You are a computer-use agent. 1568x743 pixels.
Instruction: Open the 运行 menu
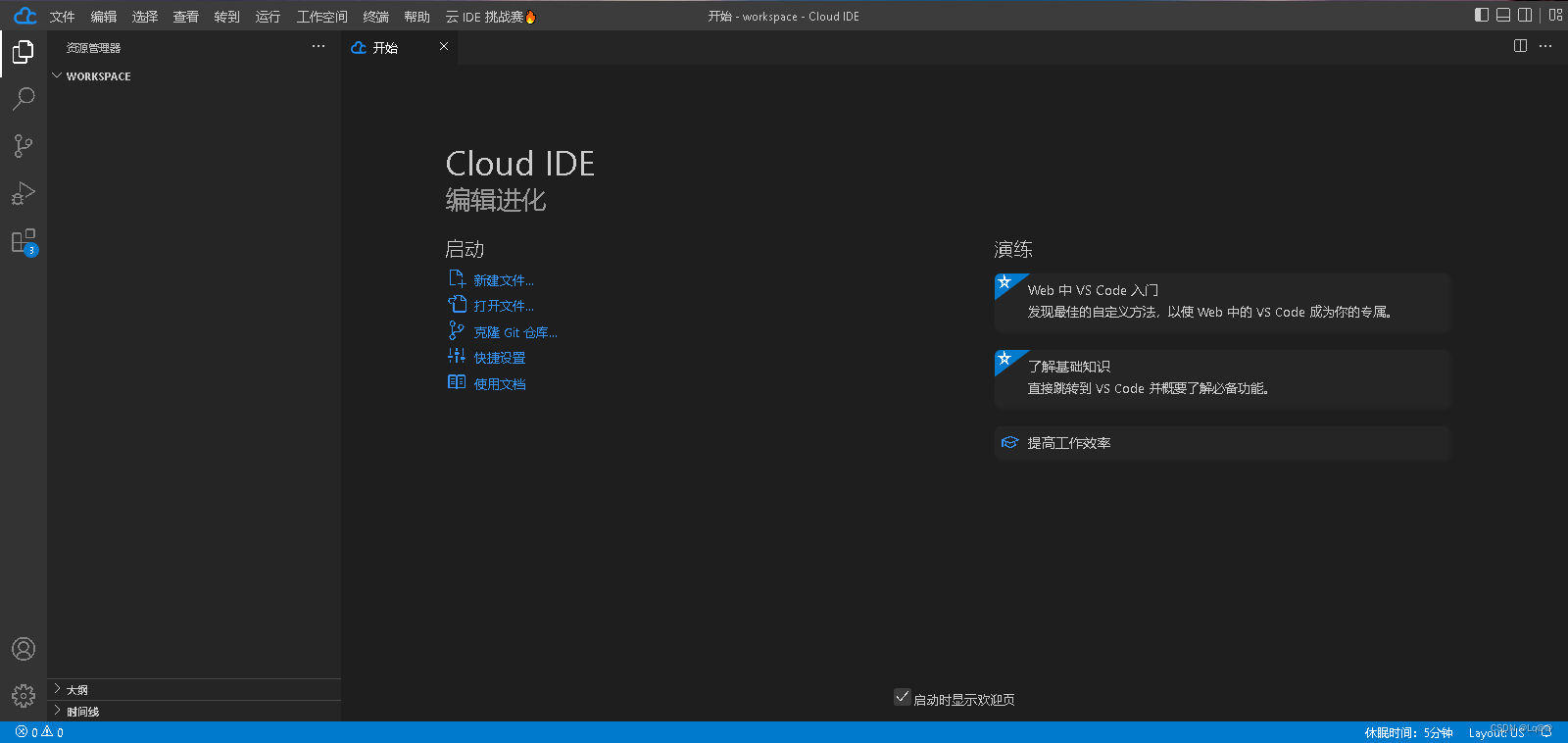269,17
